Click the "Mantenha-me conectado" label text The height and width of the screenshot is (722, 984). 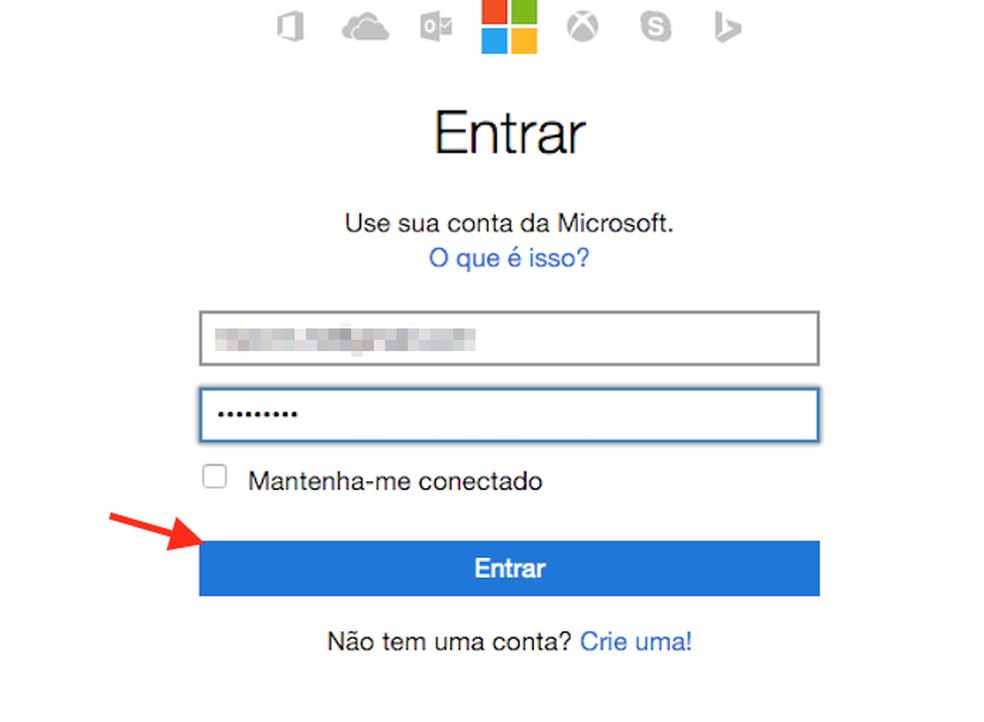(x=395, y=481)
